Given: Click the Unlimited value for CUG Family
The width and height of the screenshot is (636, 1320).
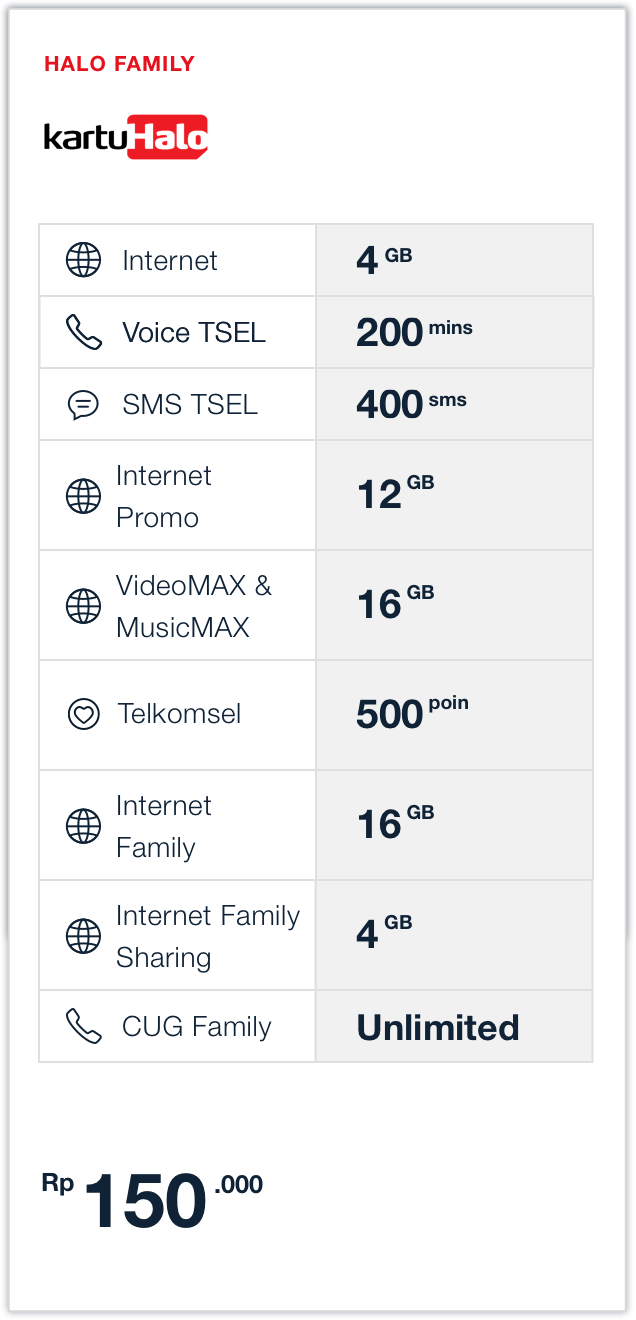Looking at the screenshot, I should pos(438,1027).
